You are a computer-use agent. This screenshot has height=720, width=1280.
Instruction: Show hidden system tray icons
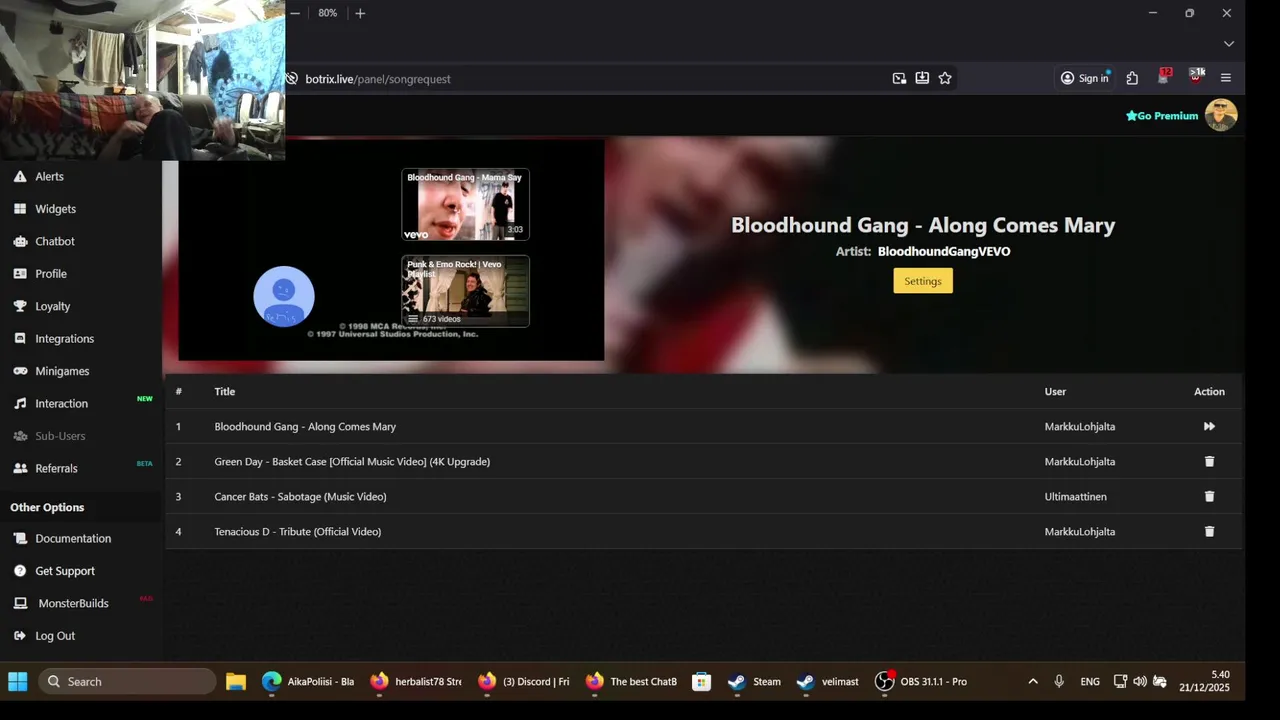tap(1033, 681)
